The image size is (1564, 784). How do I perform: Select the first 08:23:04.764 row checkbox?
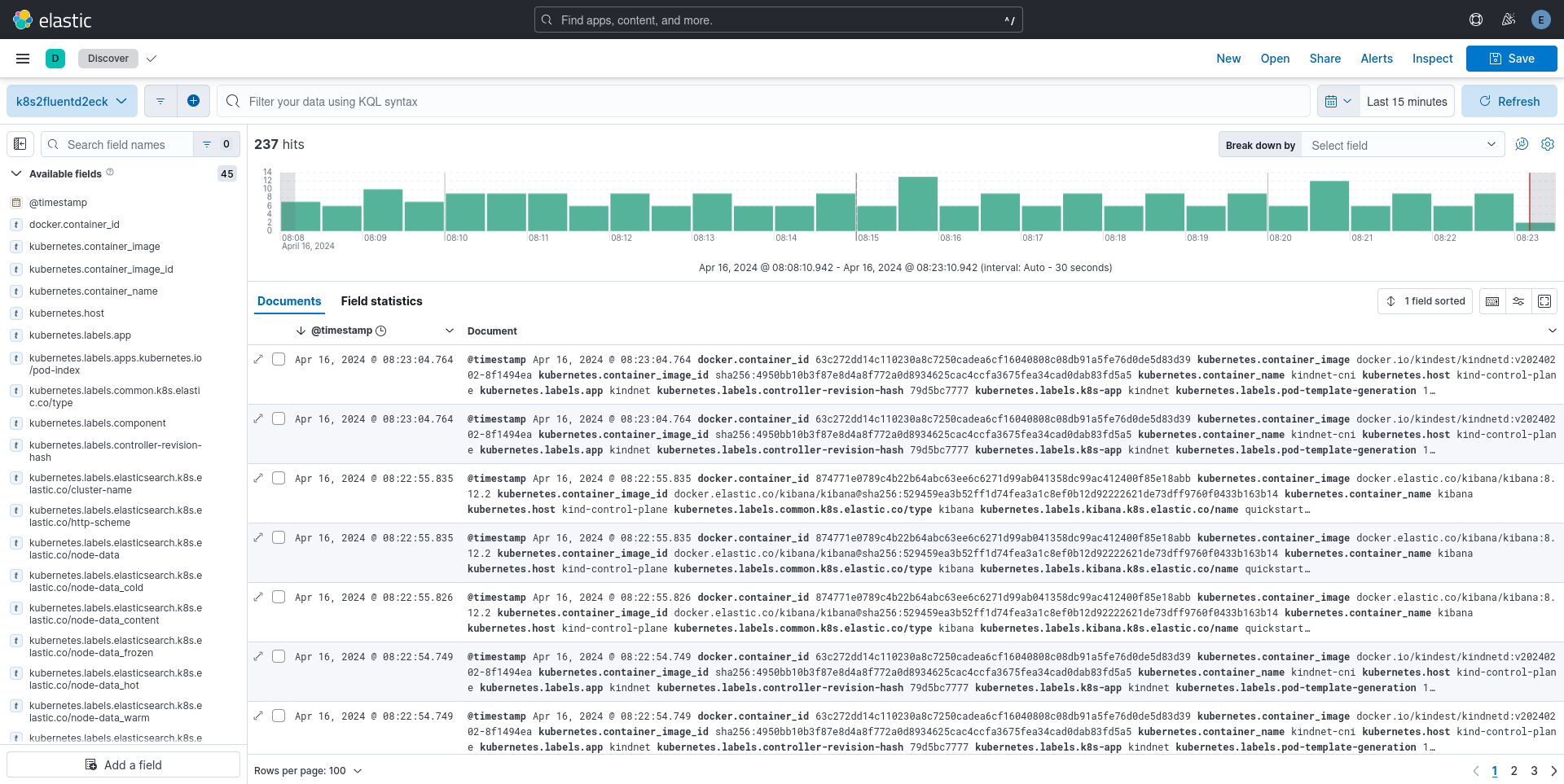279,359
